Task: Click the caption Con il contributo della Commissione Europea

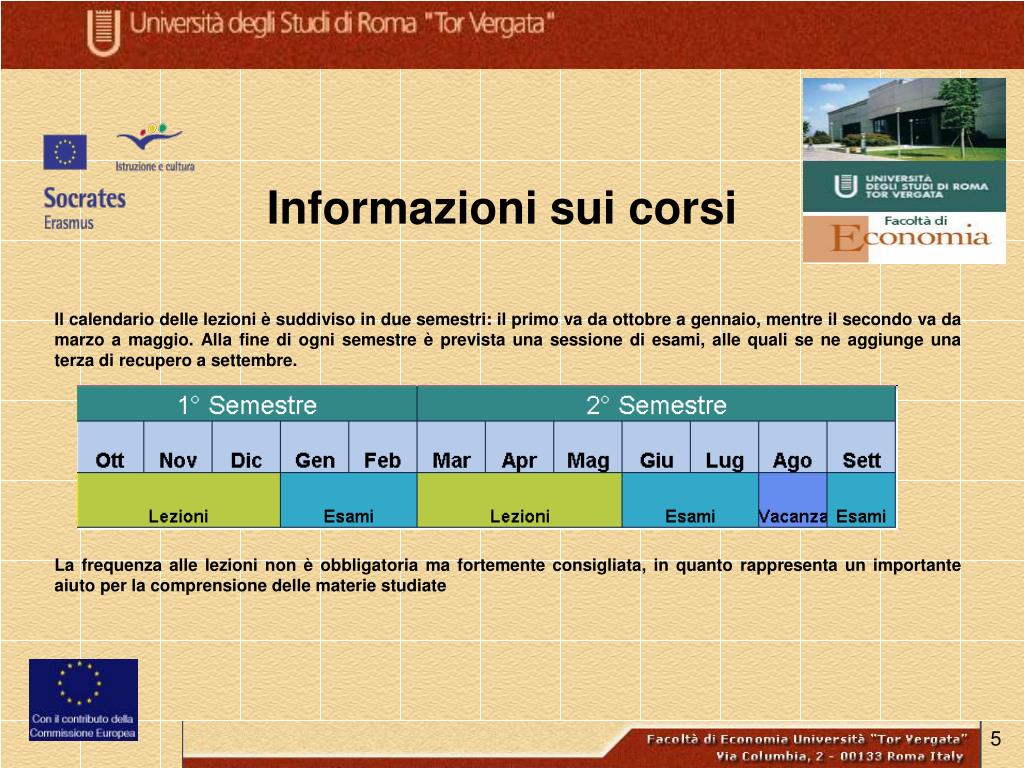Action: pyautogui.click(x=83, y=726)
